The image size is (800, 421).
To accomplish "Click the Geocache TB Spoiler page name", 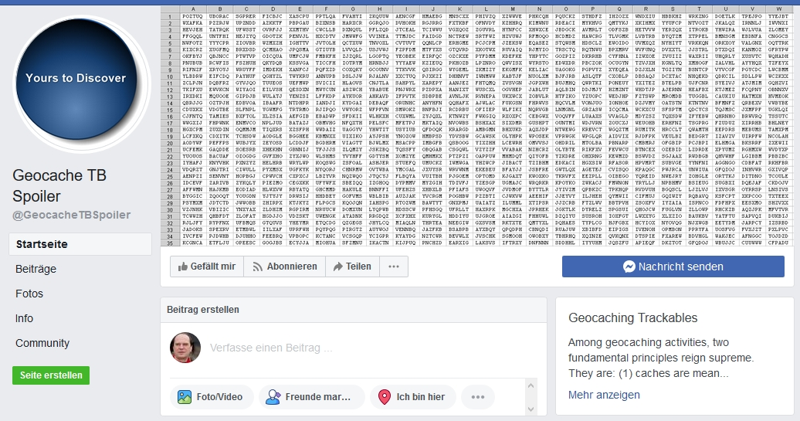I will (60, 186).
